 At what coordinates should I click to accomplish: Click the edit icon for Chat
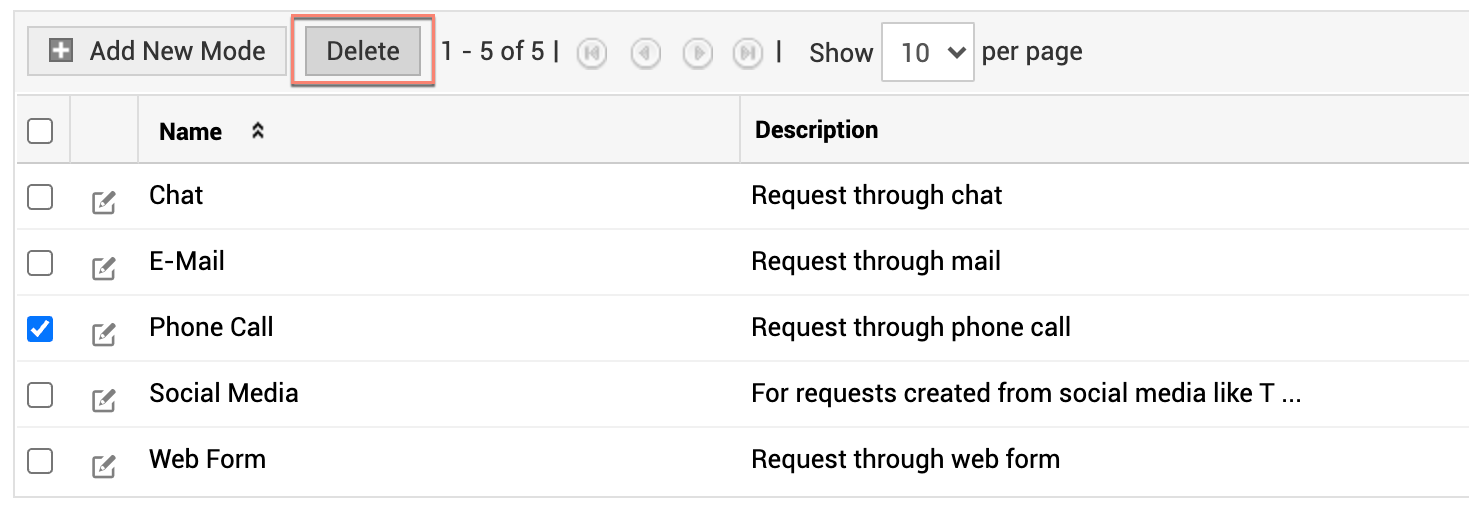(x=103, y=202)
